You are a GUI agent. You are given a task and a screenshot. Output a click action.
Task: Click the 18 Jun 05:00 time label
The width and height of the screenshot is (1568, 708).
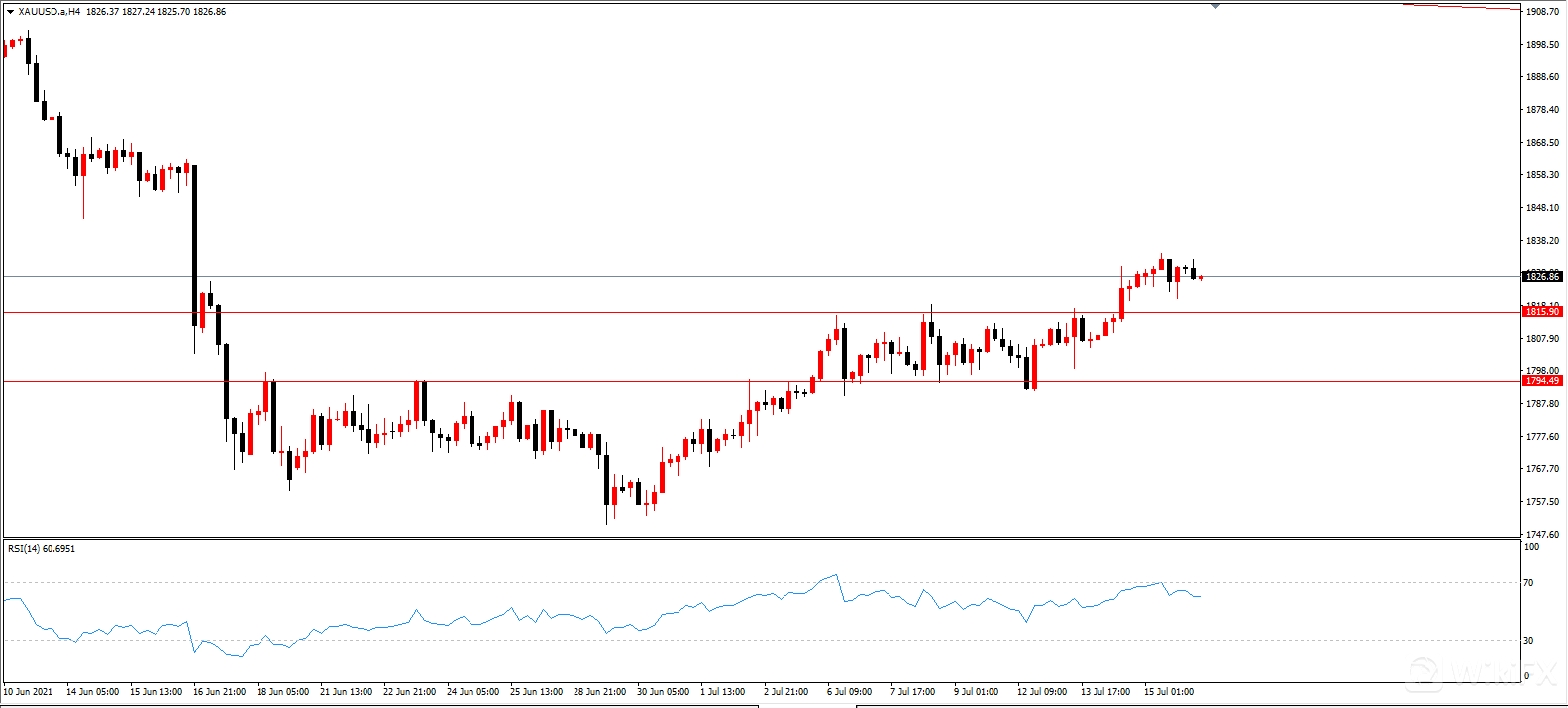click(x=283, y=691)
